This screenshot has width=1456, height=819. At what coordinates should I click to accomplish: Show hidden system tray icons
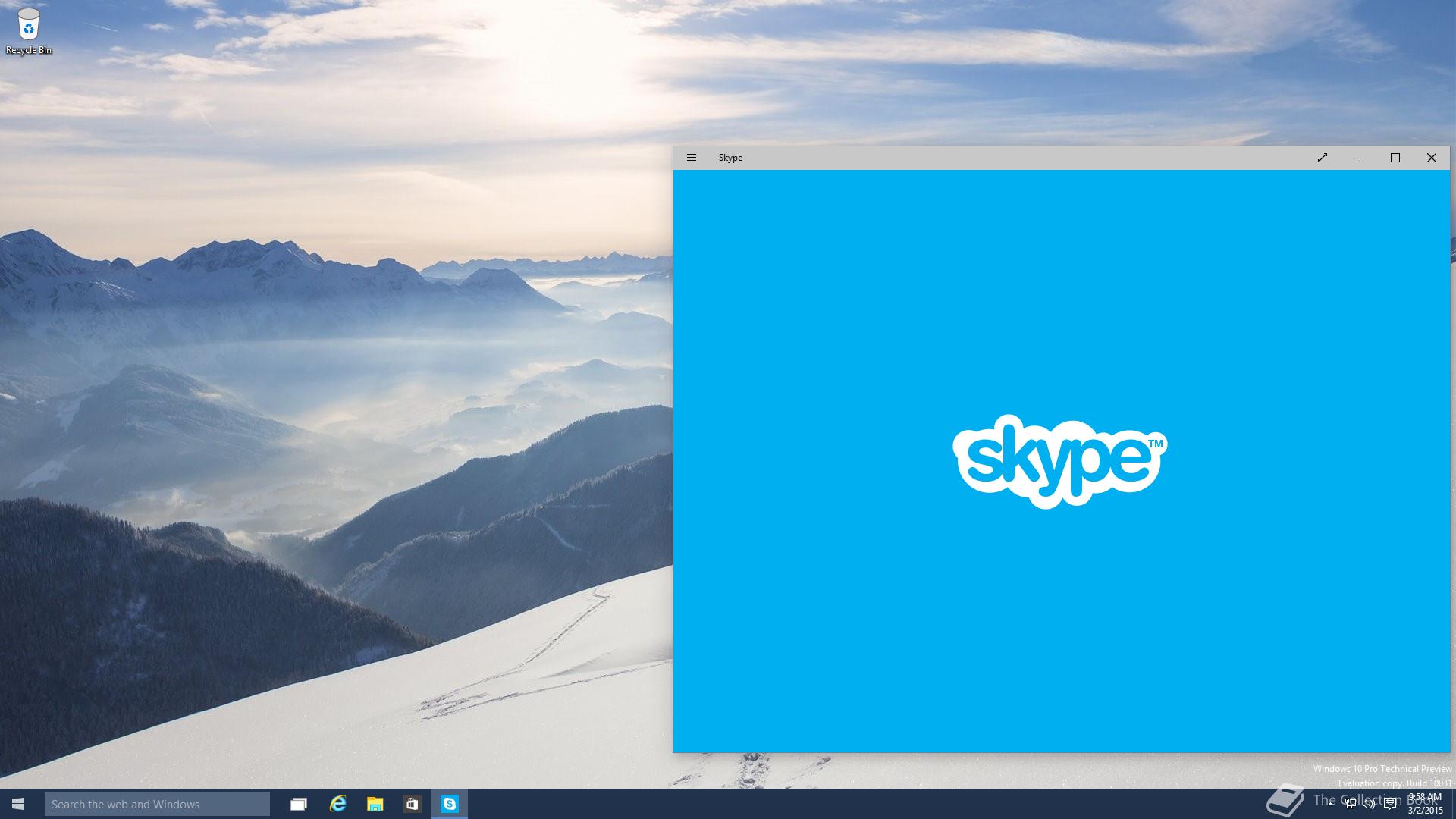click(1330, 804)
